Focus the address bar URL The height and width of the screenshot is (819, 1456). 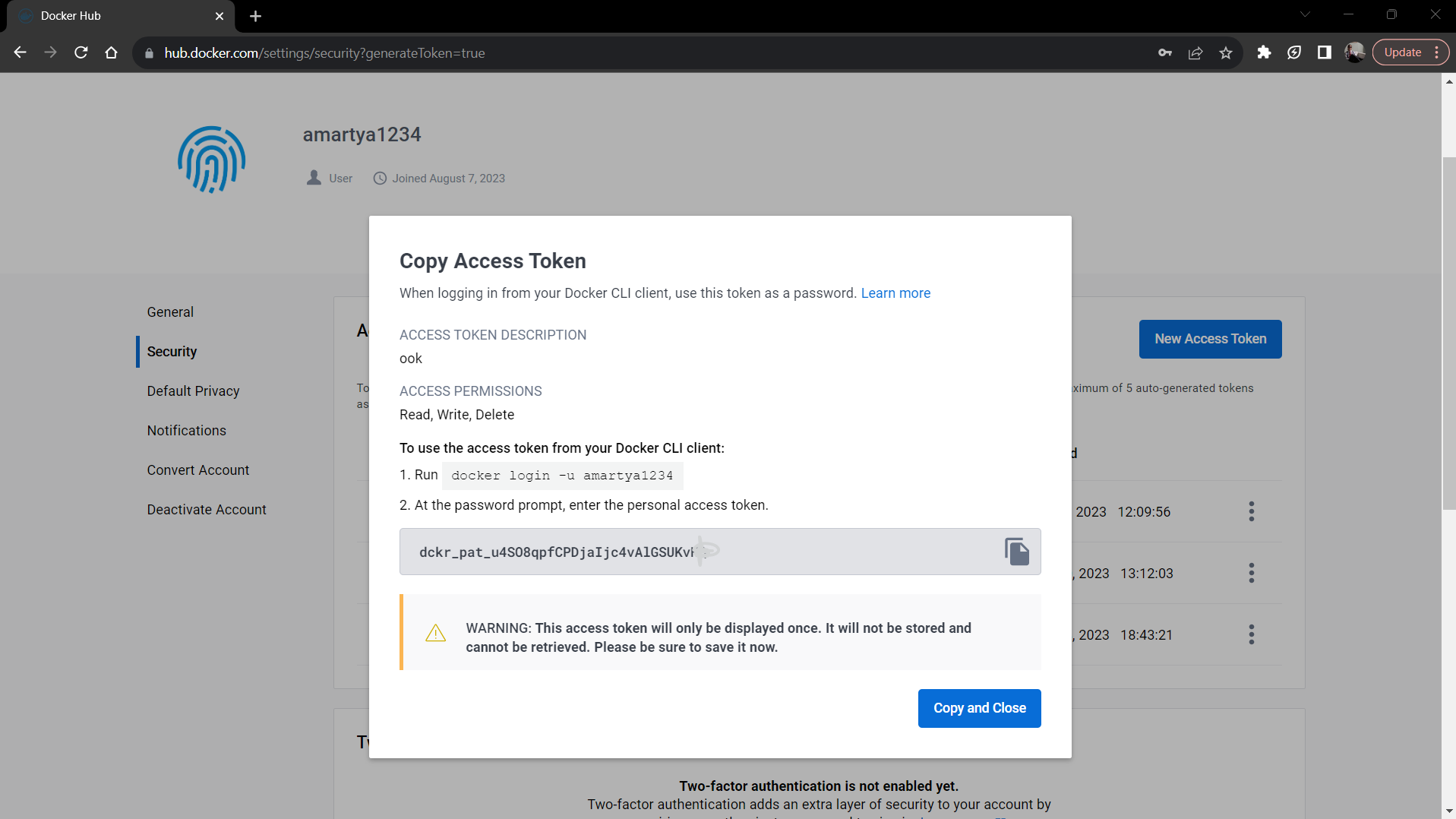click(324, 53)
